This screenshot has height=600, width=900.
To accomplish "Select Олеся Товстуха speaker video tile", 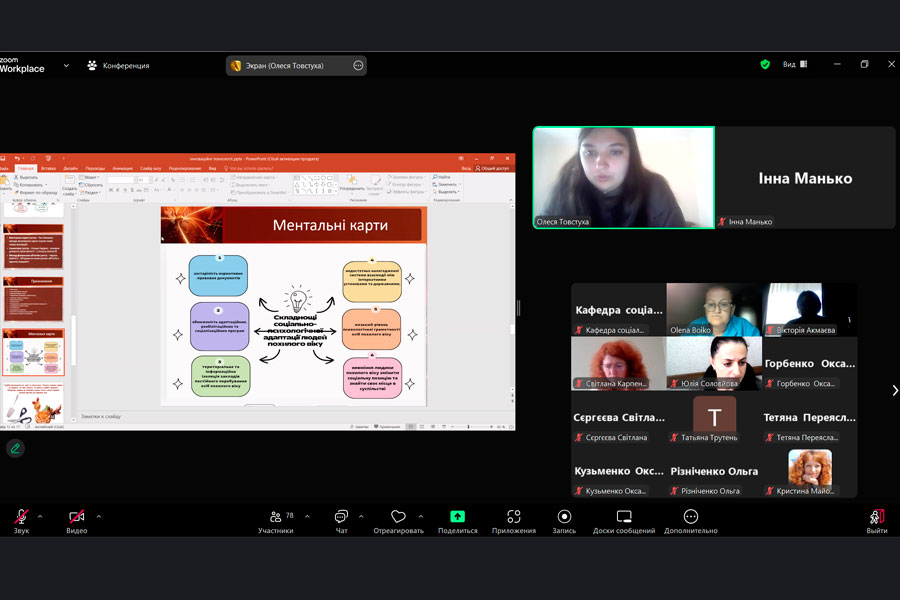I will (x=624, y=177).
